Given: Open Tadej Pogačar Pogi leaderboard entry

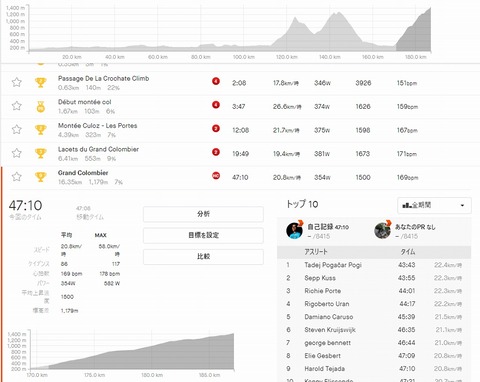Looking at the screenshot, I should [x=333, y=265].
